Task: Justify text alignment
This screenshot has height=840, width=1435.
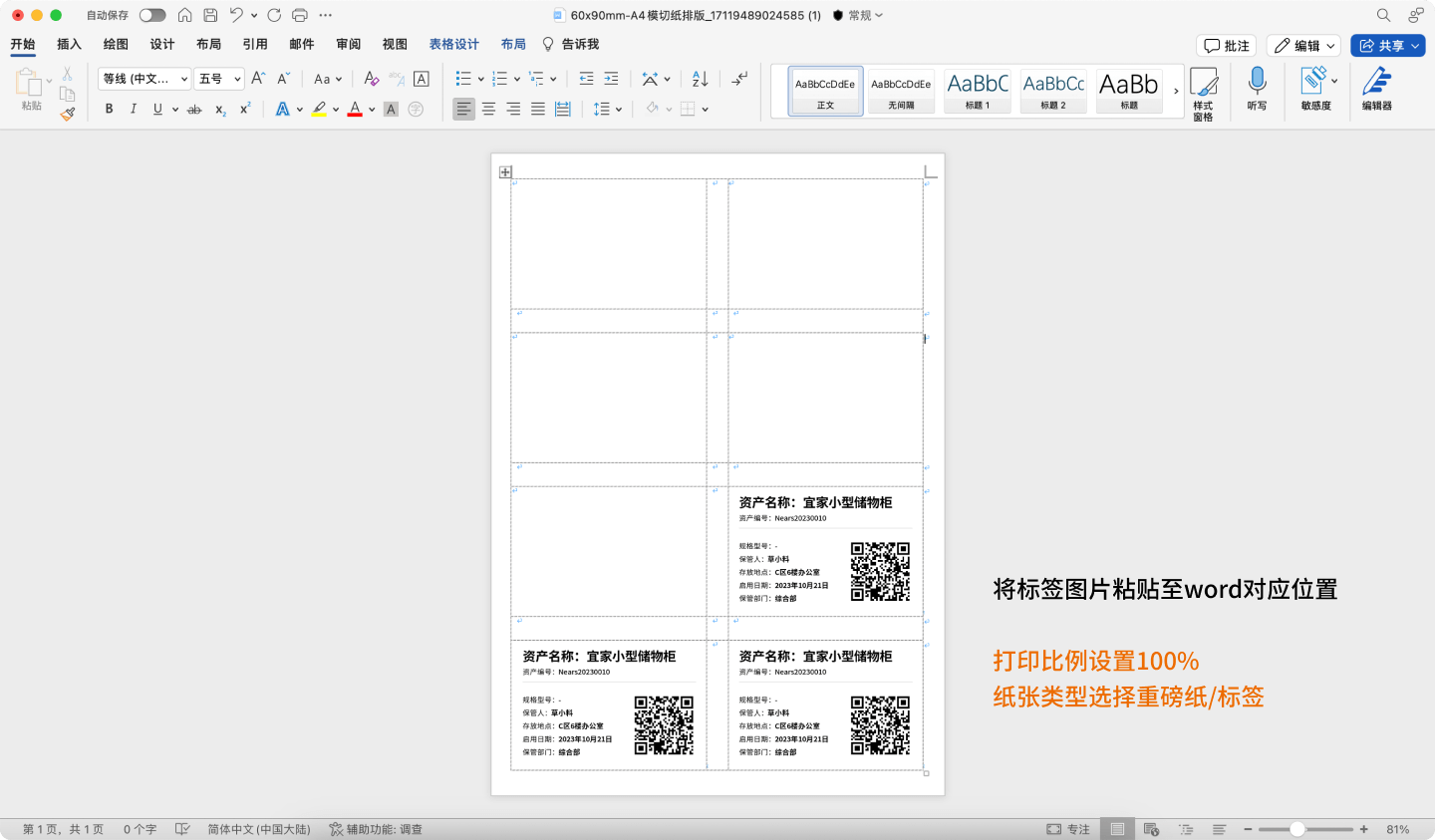Action: pyautogui.click(x=538, y=109)
